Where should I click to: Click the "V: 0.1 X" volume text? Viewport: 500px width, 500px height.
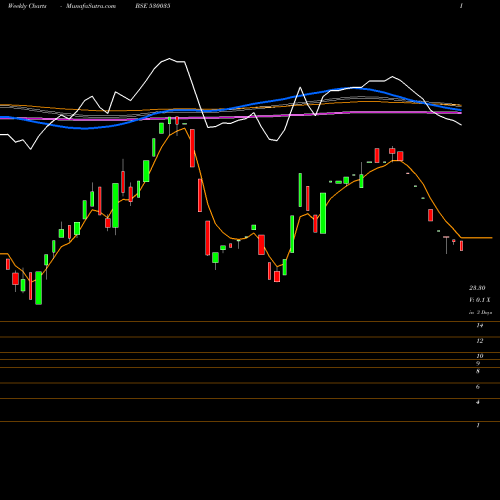tap(480, 300)
